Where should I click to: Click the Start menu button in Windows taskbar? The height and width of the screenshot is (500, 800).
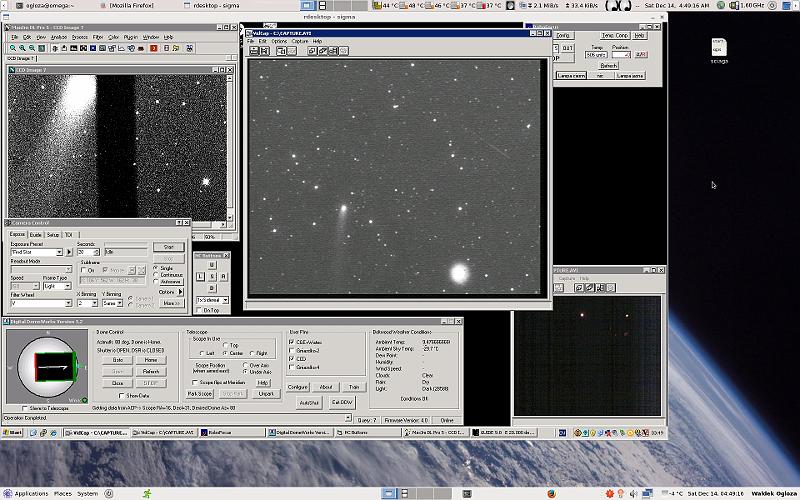coord(13,433)
